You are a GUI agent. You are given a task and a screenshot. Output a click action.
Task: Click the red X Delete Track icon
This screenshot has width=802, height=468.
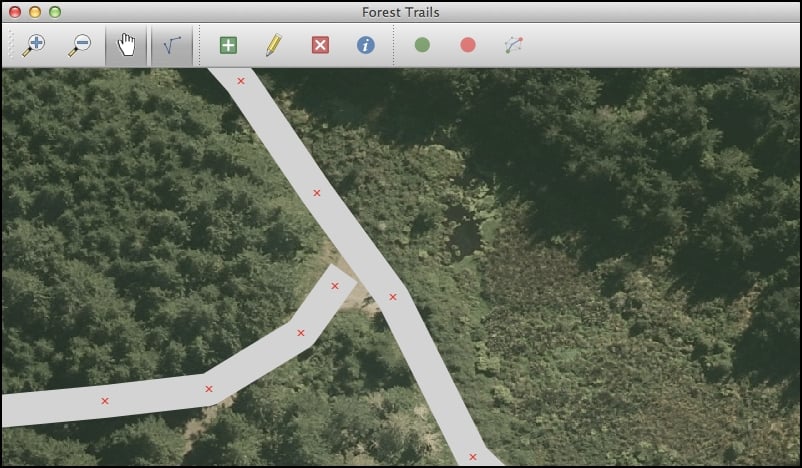coord(320,45)
